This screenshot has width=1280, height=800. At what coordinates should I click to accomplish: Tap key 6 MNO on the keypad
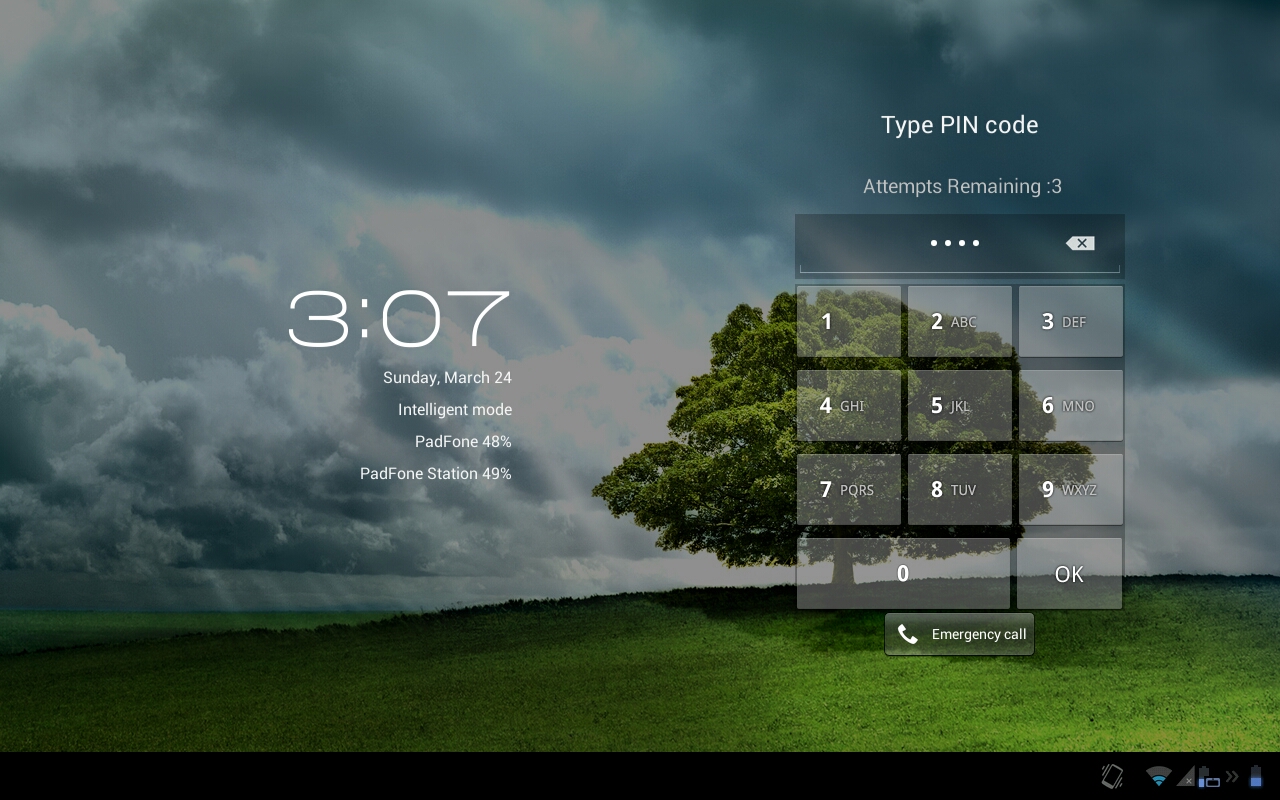pyautogui.click(x=1071, y=405)
